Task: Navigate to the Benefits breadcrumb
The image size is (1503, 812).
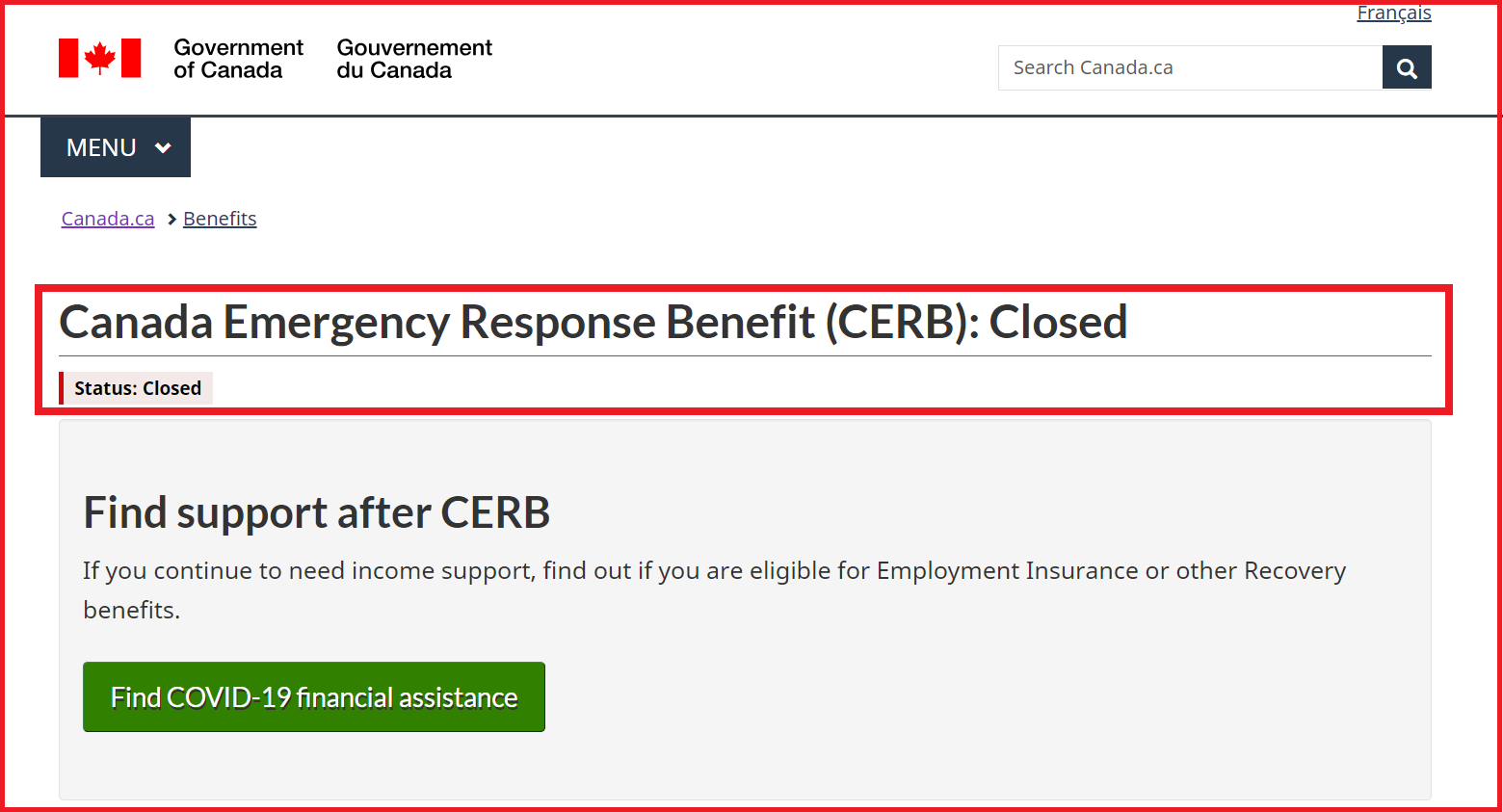Action: tap(220, 219)
